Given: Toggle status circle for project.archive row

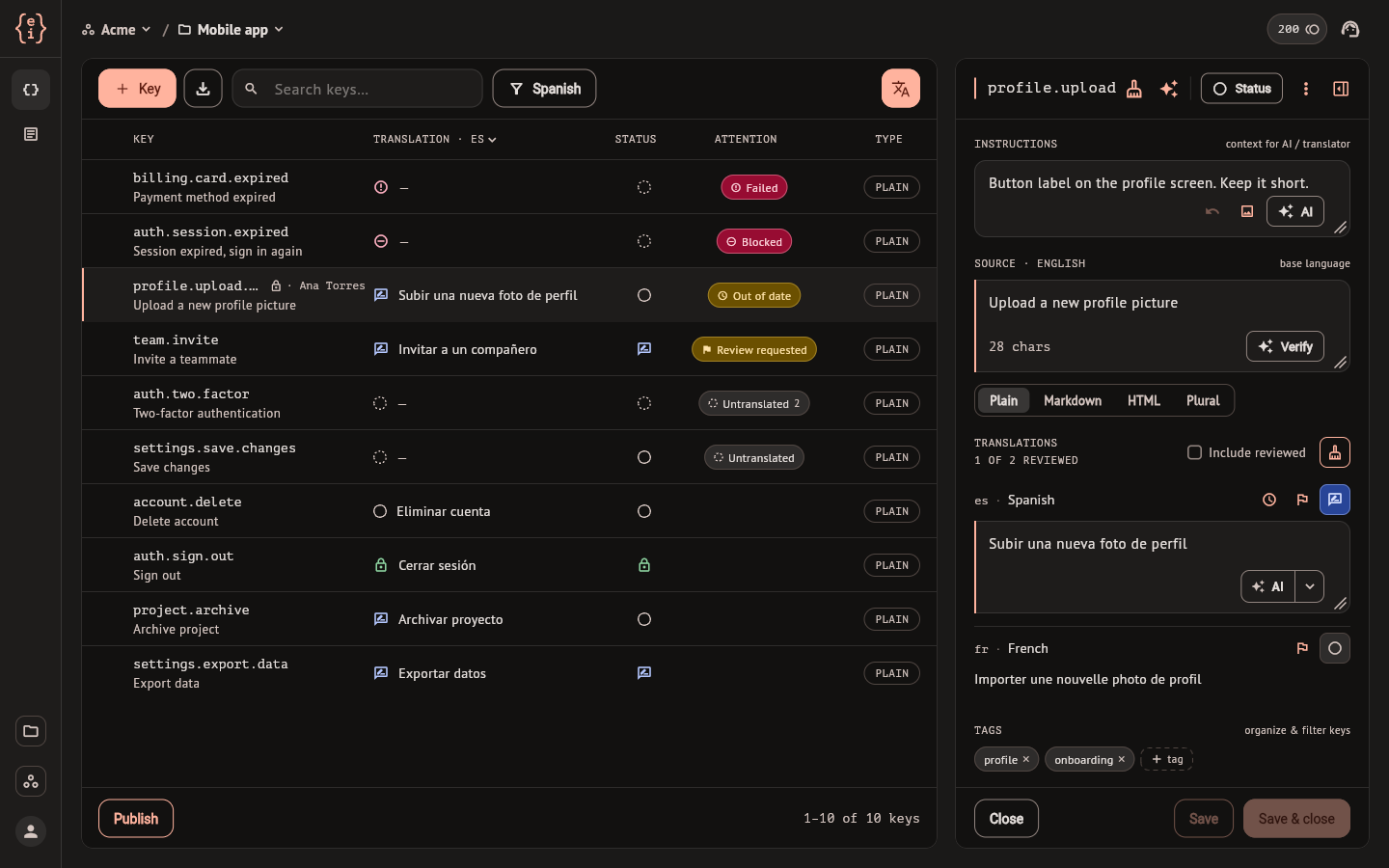Looking at the screenshot, I should pos(644,619).
